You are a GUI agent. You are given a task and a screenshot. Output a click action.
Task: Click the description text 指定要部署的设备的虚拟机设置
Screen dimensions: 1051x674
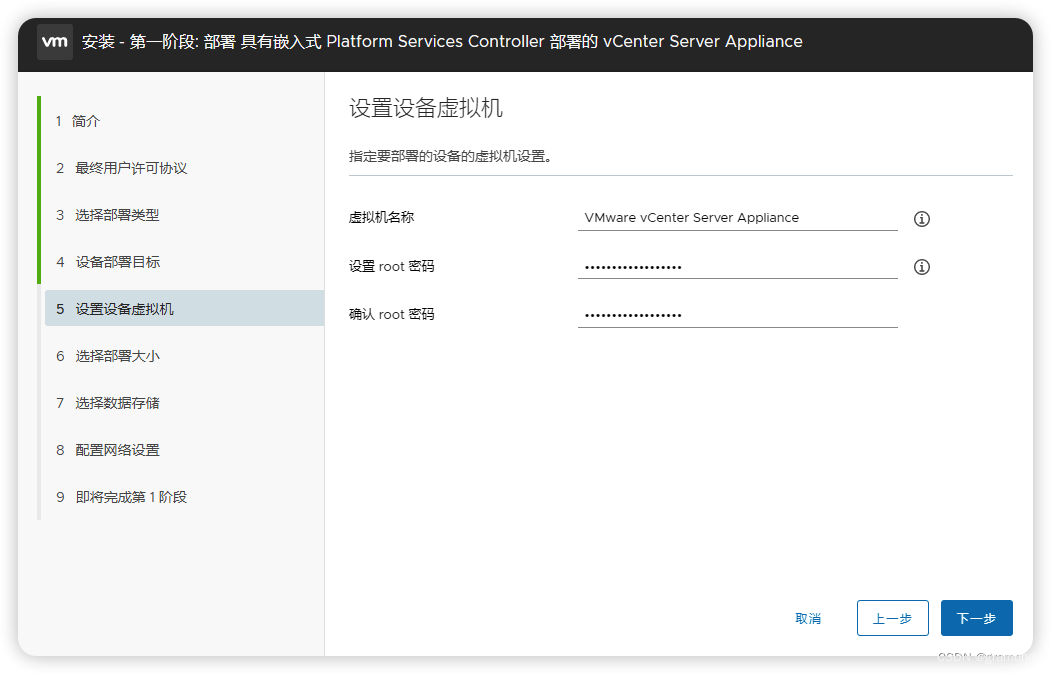click(x=450, y=156)
